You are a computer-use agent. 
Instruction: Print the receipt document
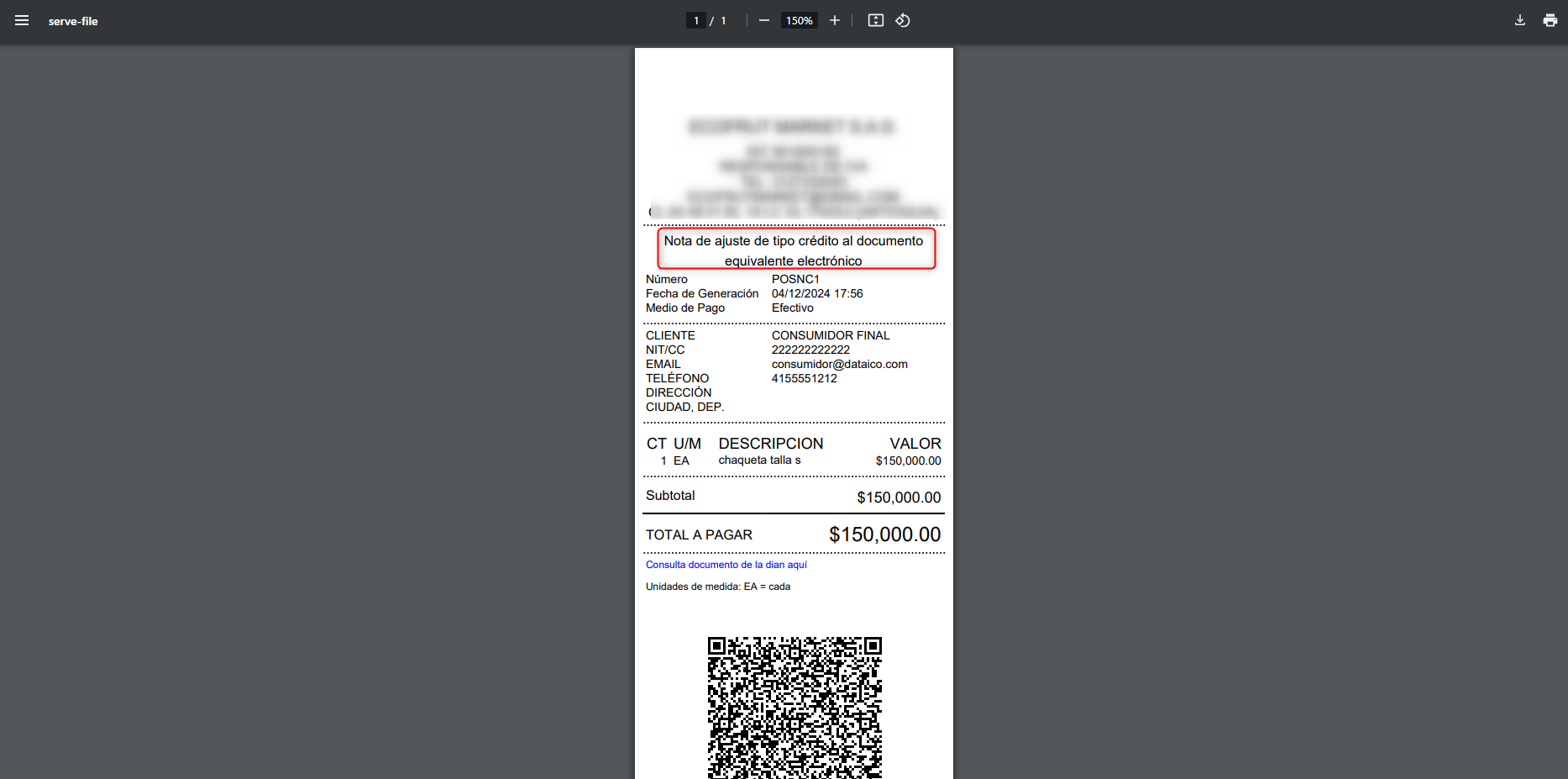1550,21
